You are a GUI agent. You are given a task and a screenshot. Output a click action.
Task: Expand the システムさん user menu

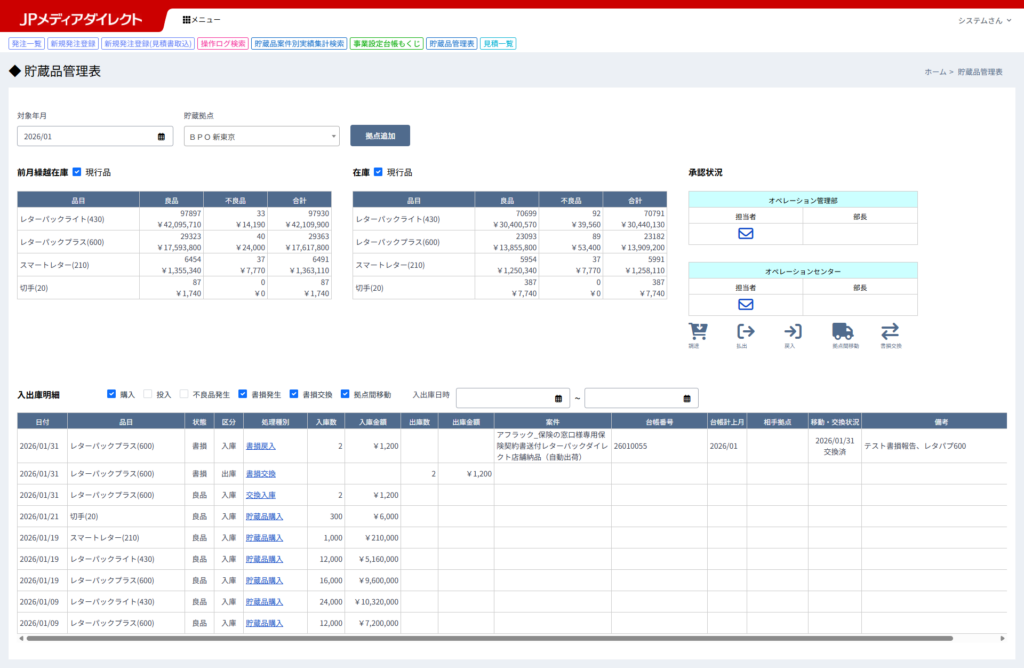[x=984, y=20]
